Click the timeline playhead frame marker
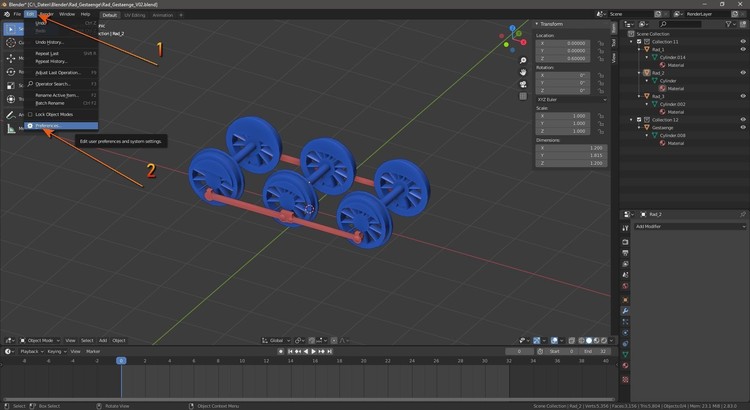This screenshot has width=750, height=410. tap(121, 360)
